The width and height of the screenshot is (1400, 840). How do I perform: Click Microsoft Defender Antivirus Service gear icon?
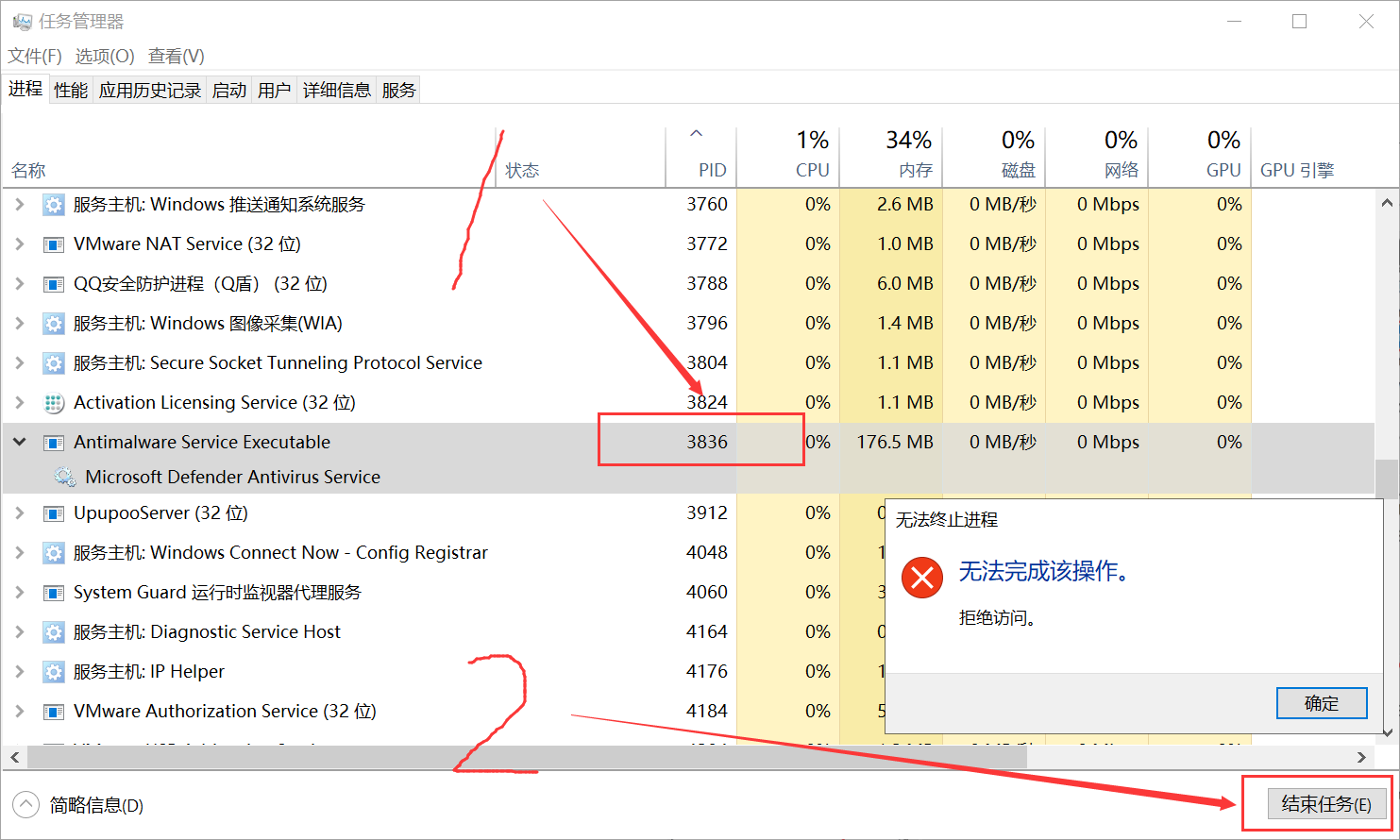pos(65,478)
